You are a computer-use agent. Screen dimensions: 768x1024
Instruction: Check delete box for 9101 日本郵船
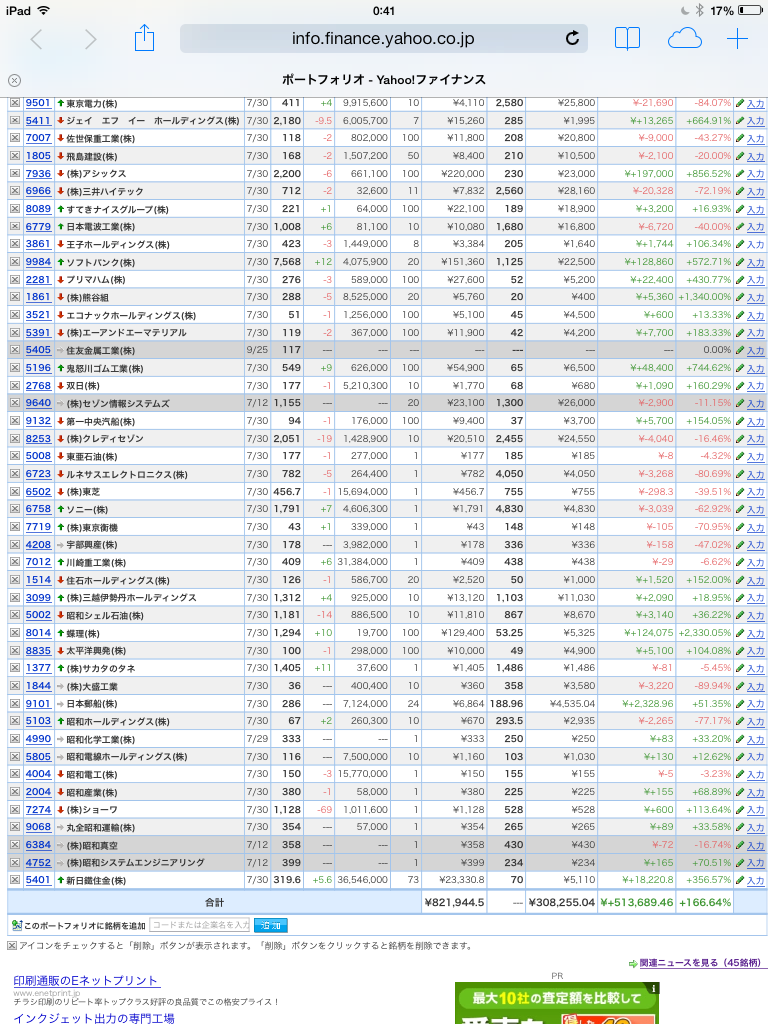click(x=15, y=703)
